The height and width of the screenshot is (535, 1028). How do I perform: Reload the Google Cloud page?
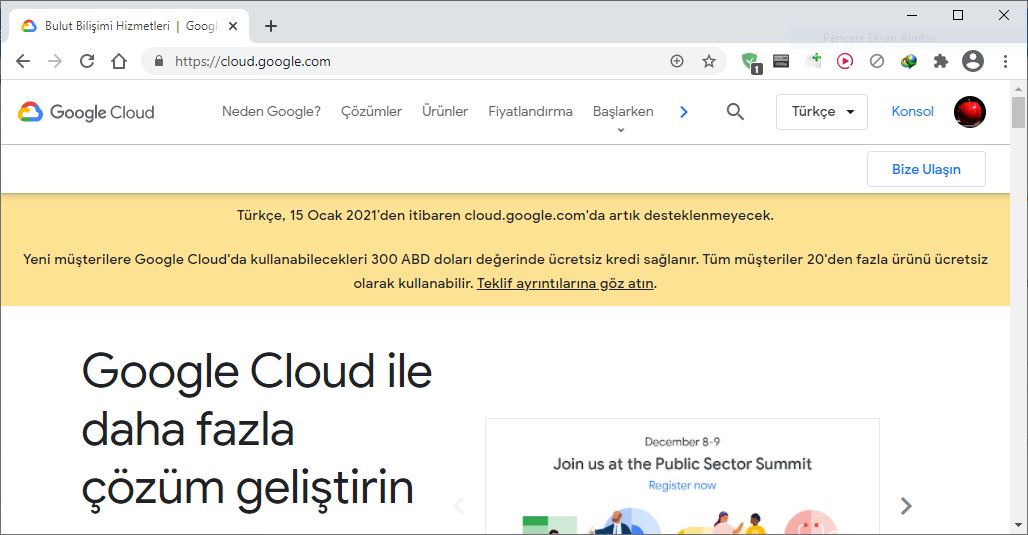point(87,61)
